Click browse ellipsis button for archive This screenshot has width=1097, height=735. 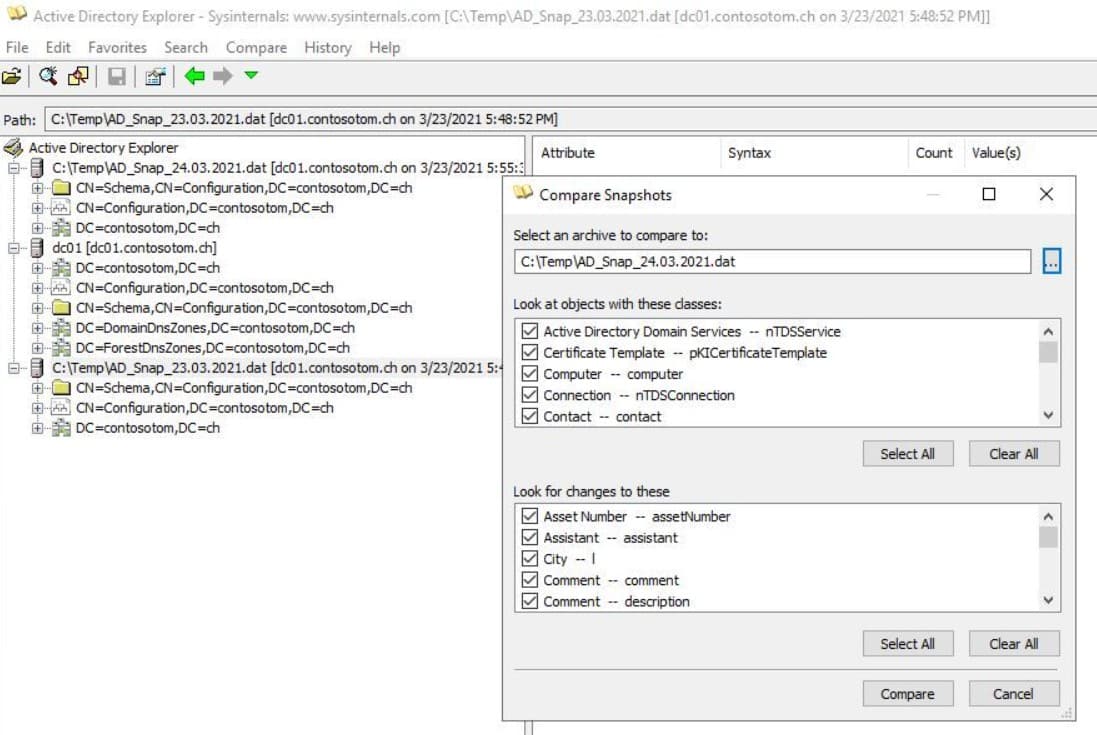[1051, 262]
